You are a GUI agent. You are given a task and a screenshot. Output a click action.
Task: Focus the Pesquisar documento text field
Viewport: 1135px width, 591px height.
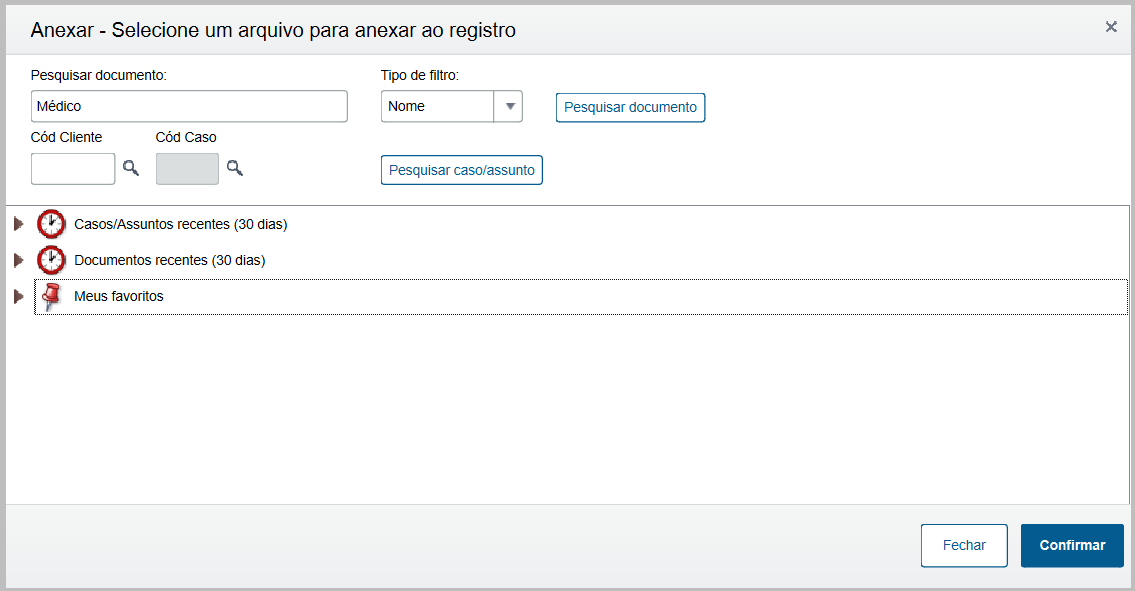coord(189,106)
